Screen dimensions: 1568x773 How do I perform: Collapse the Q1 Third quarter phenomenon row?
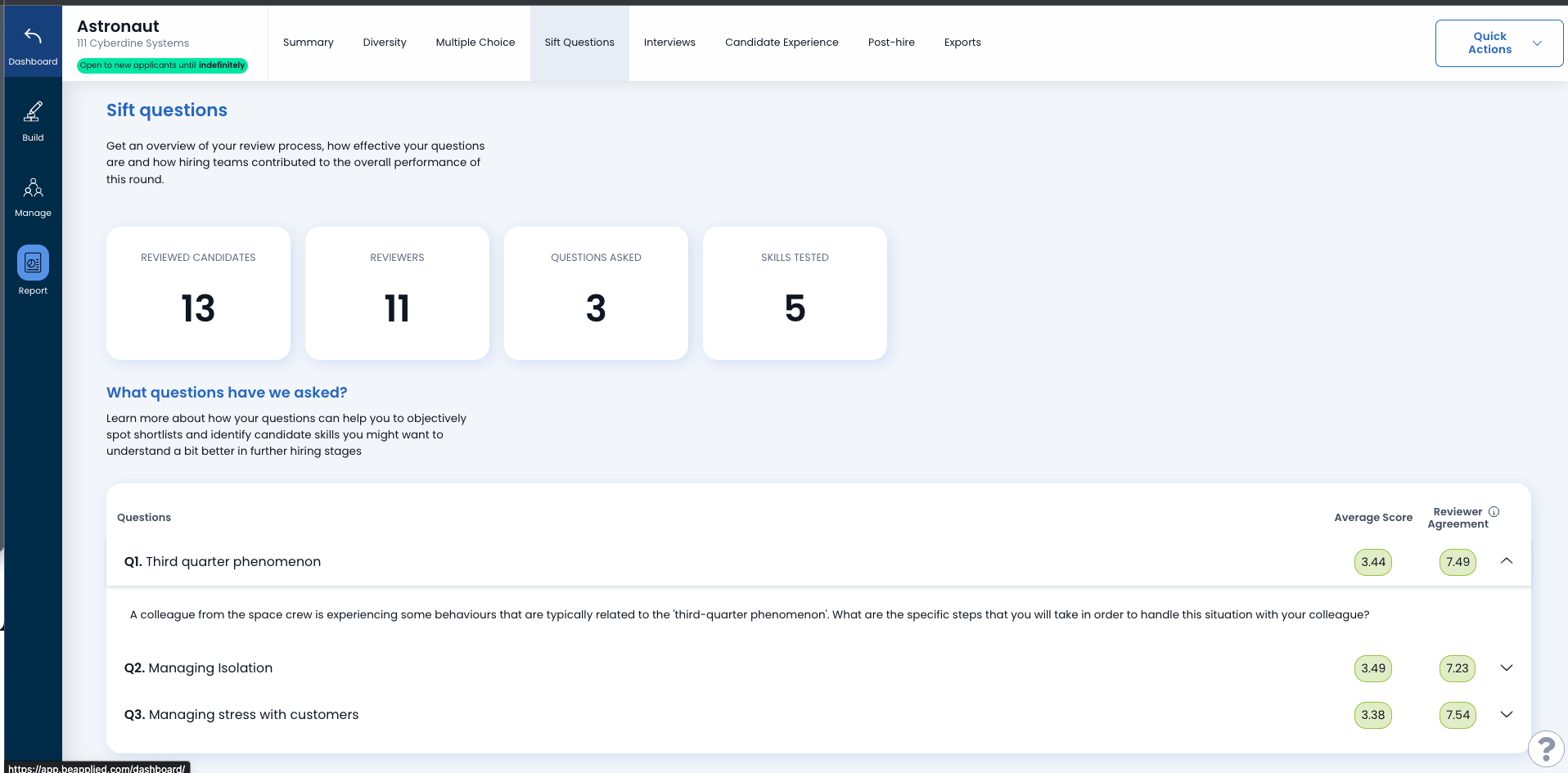(x=1506, y=561)
